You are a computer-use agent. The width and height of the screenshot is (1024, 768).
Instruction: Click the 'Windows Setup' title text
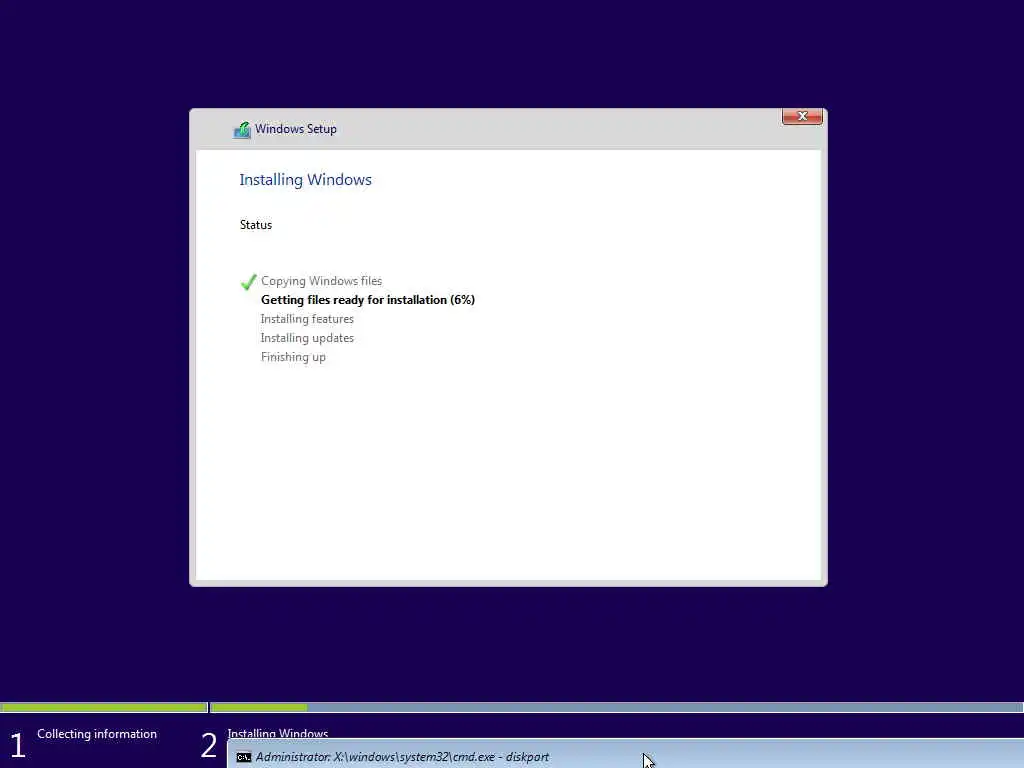(x=296, y=129)
